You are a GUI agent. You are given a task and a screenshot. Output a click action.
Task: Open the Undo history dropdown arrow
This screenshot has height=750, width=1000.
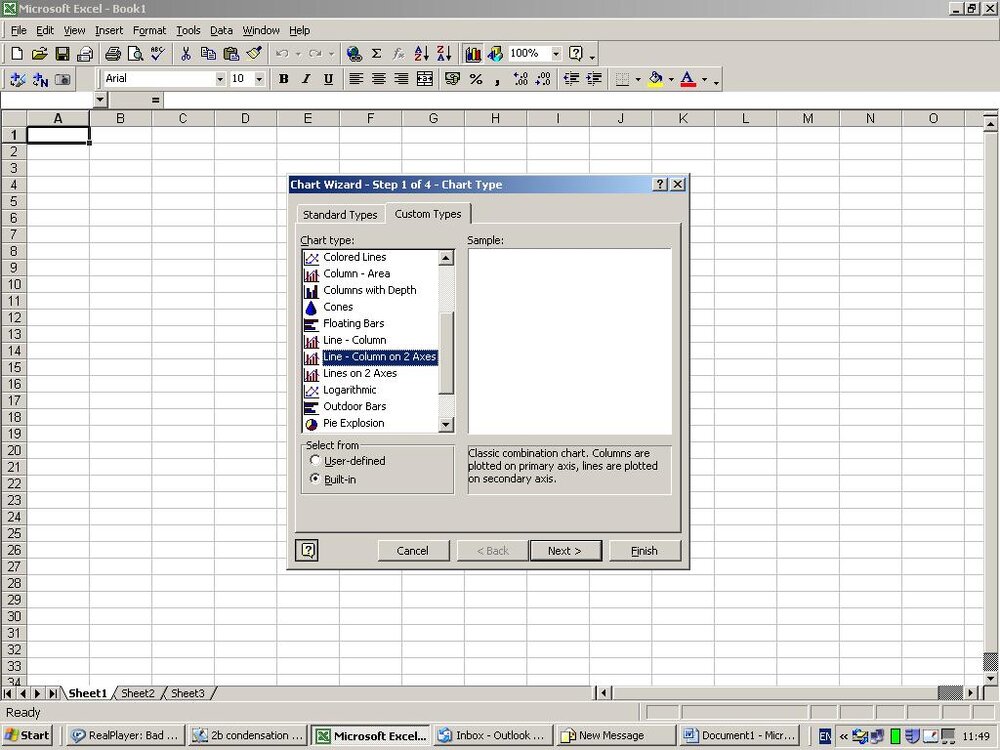[x=298, y=54]
